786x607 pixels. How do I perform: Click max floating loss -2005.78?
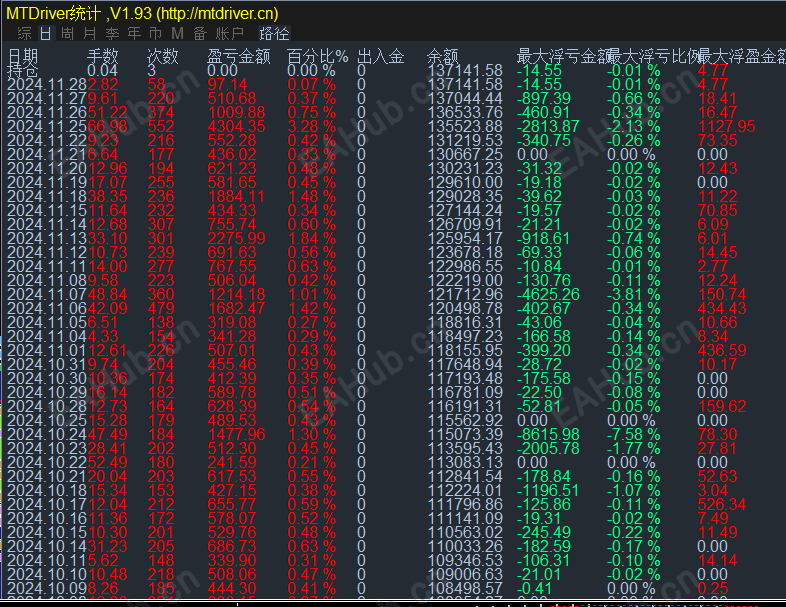tap(548, 449)
